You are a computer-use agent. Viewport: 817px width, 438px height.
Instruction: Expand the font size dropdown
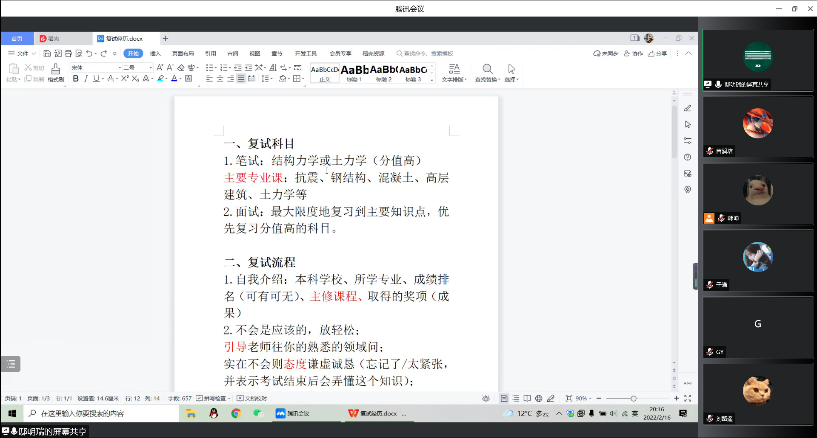click(x=145, y=67)
